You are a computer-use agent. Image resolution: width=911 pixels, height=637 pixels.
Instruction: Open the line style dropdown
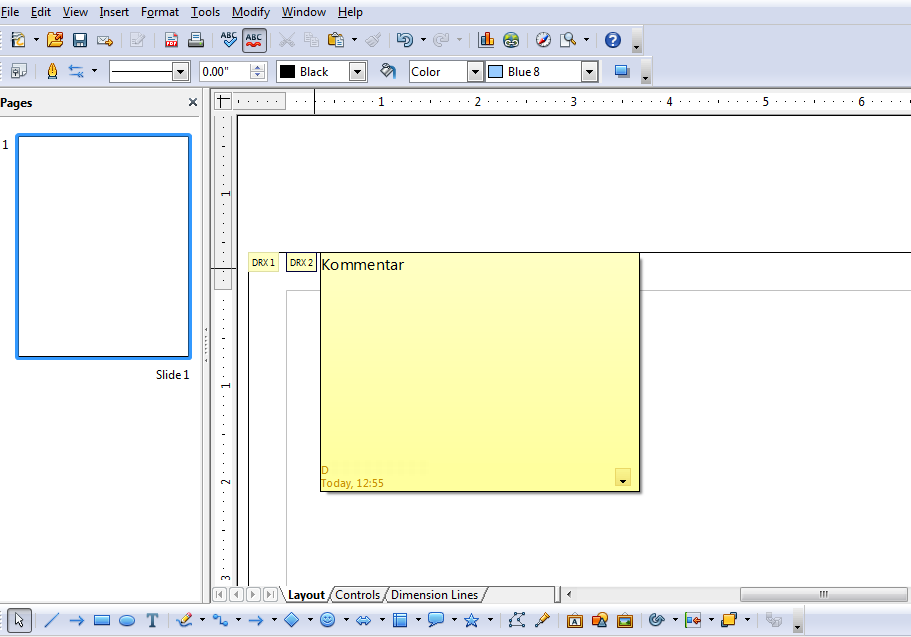[180, 71]
